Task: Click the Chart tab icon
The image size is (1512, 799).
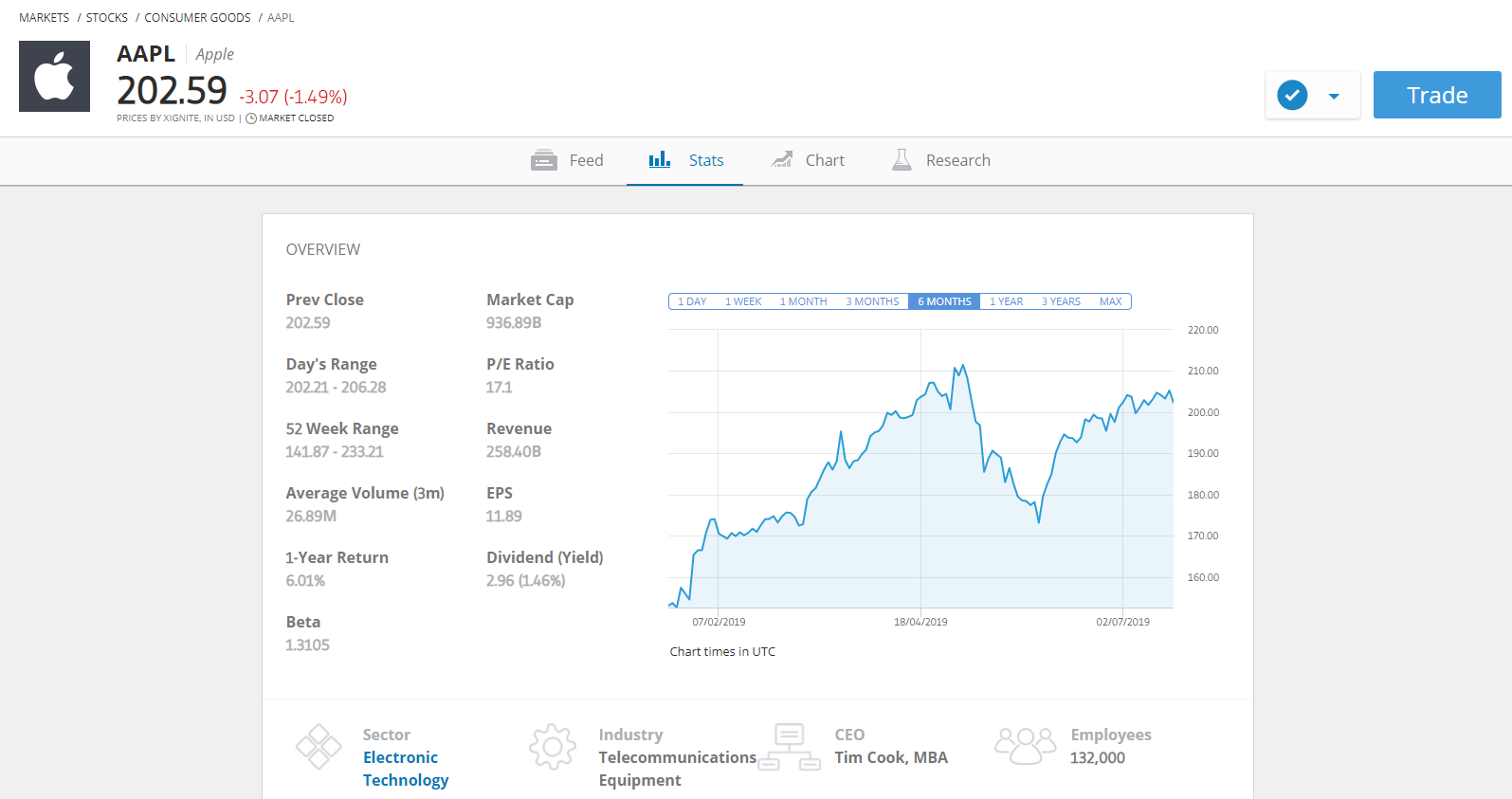Action: pos(782,159)
